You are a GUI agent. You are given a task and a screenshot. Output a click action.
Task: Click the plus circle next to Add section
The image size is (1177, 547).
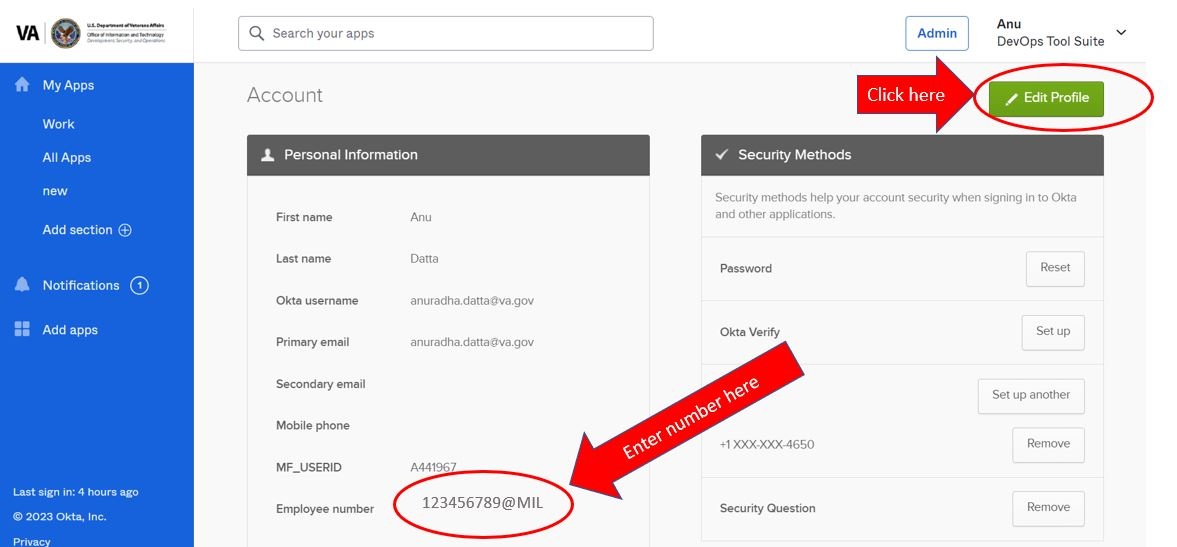pos(125,230)
